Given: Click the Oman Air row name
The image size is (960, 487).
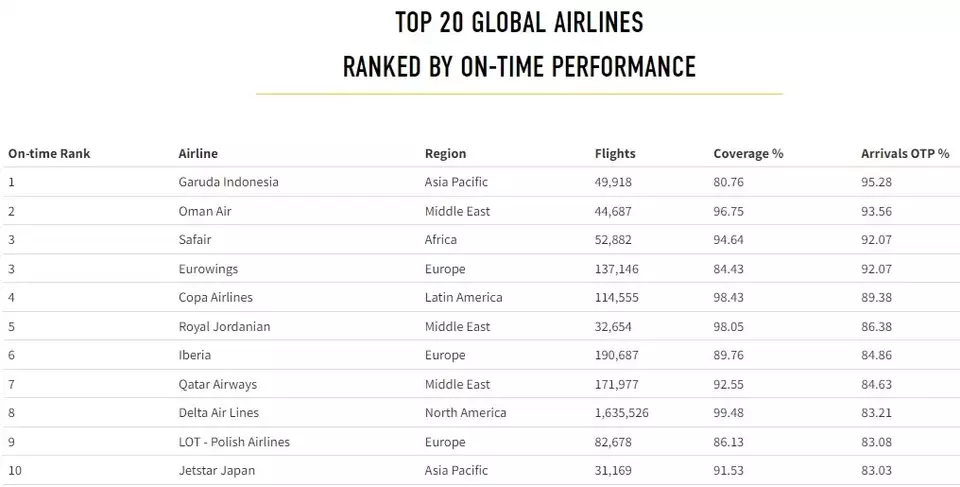Looking at the screenshot, I should tap(205, 211).
